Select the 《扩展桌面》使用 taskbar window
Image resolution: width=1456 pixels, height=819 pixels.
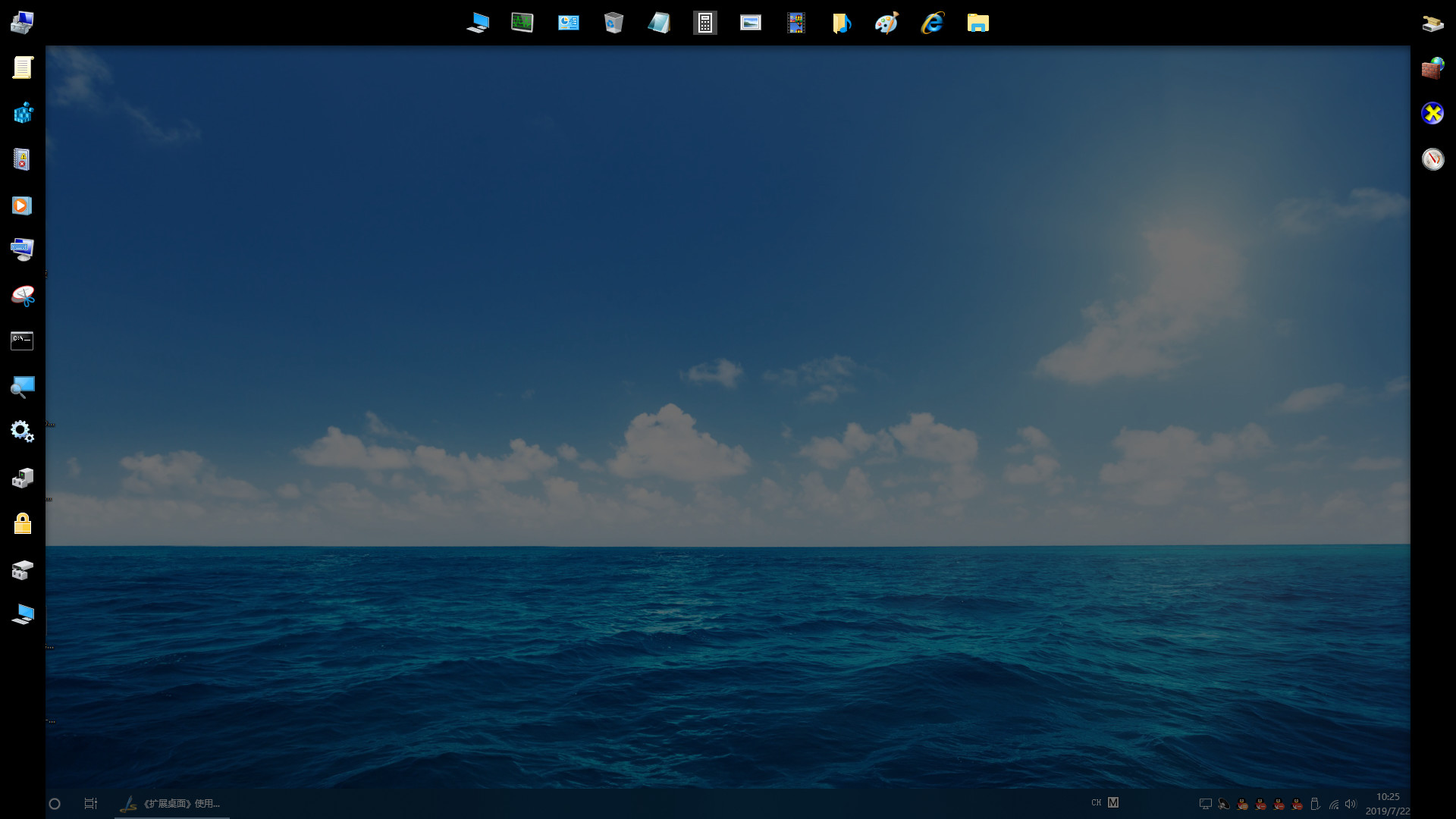[x=171, y=803]
